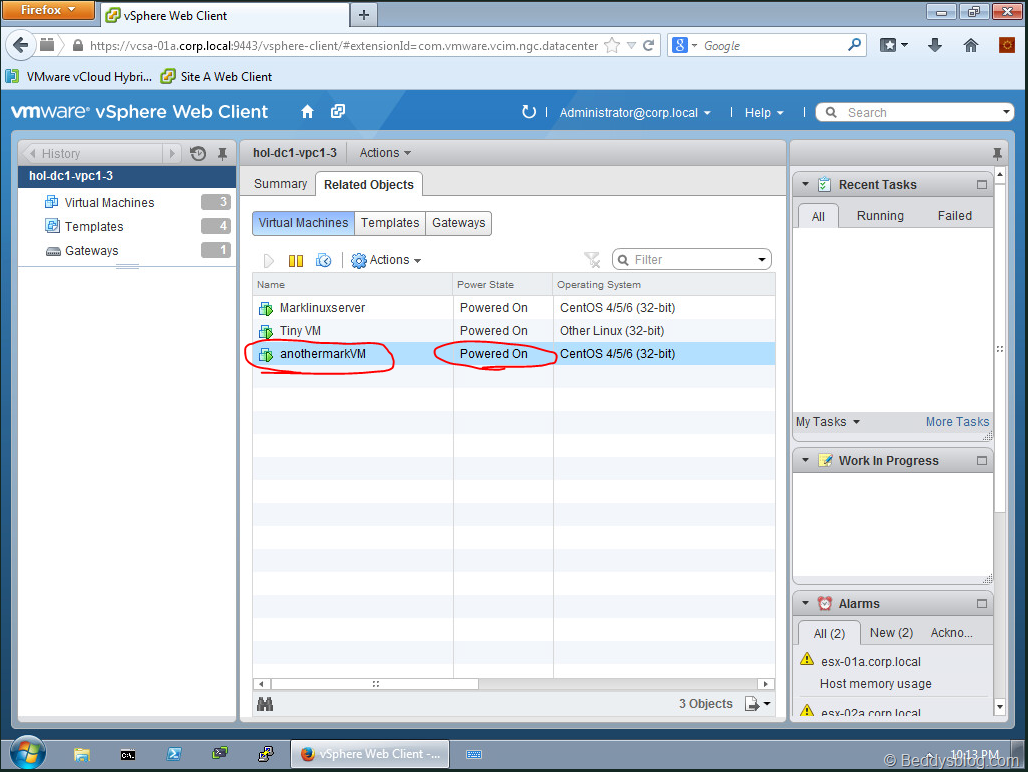Image resolution: width=1028 pixels, height=772 pixels.
Task: Reload the page in Firefox
Action: [x=648, y=45]
